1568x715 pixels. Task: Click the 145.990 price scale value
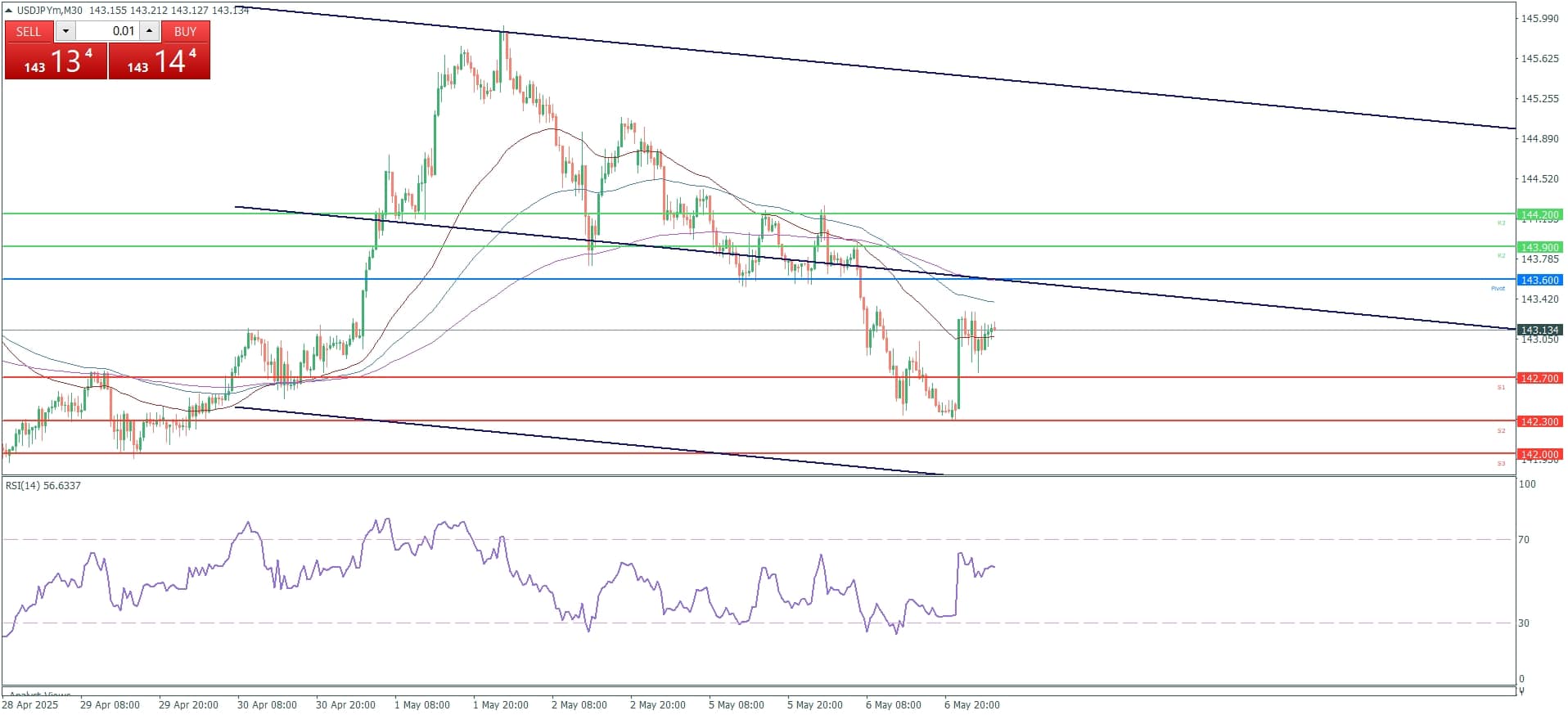click(x=1539, y=18)
